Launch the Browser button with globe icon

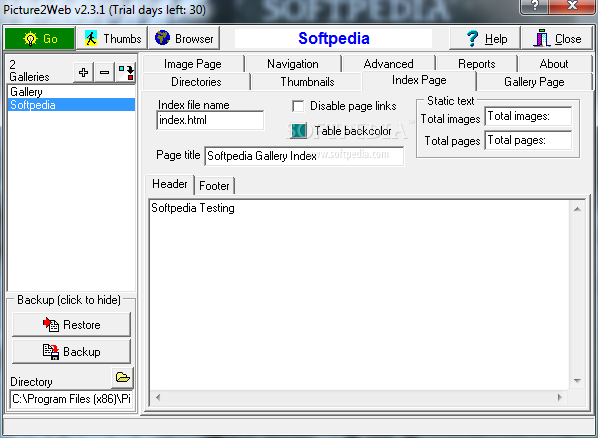pyautogui.click(x=184, y=39)
